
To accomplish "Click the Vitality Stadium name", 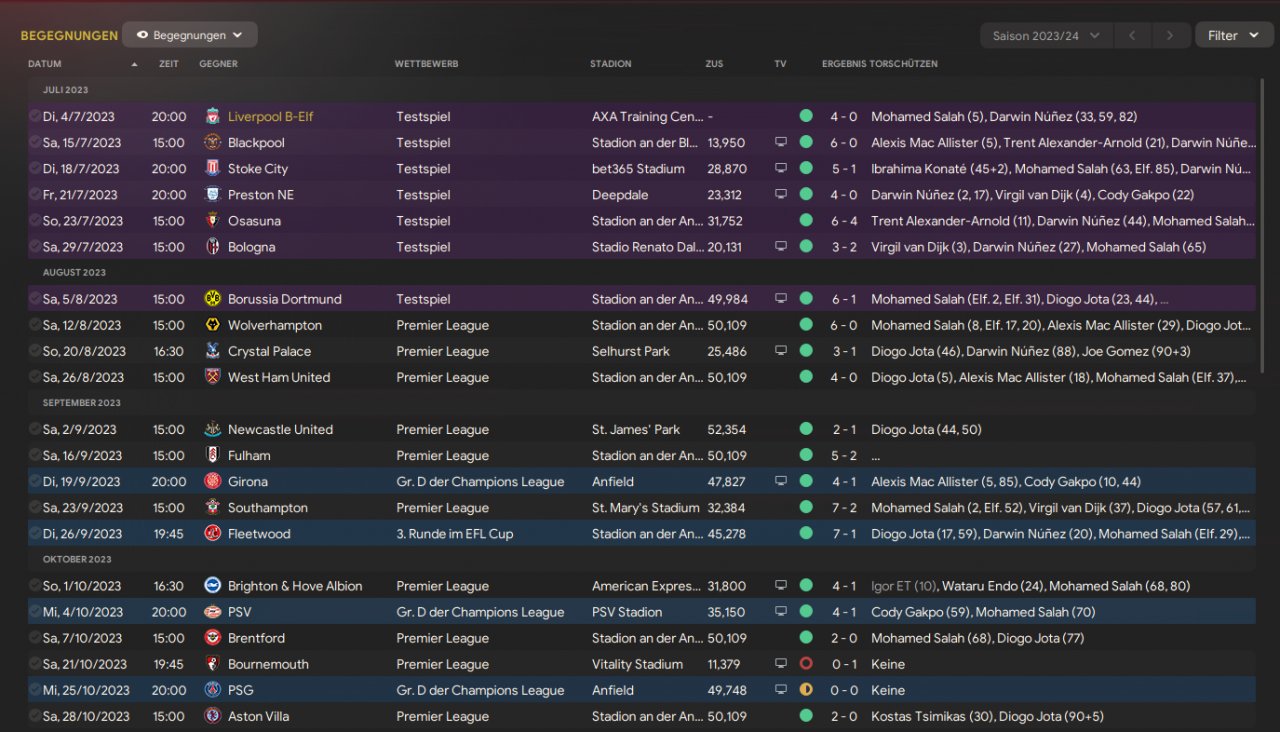I will coord(638,664).
